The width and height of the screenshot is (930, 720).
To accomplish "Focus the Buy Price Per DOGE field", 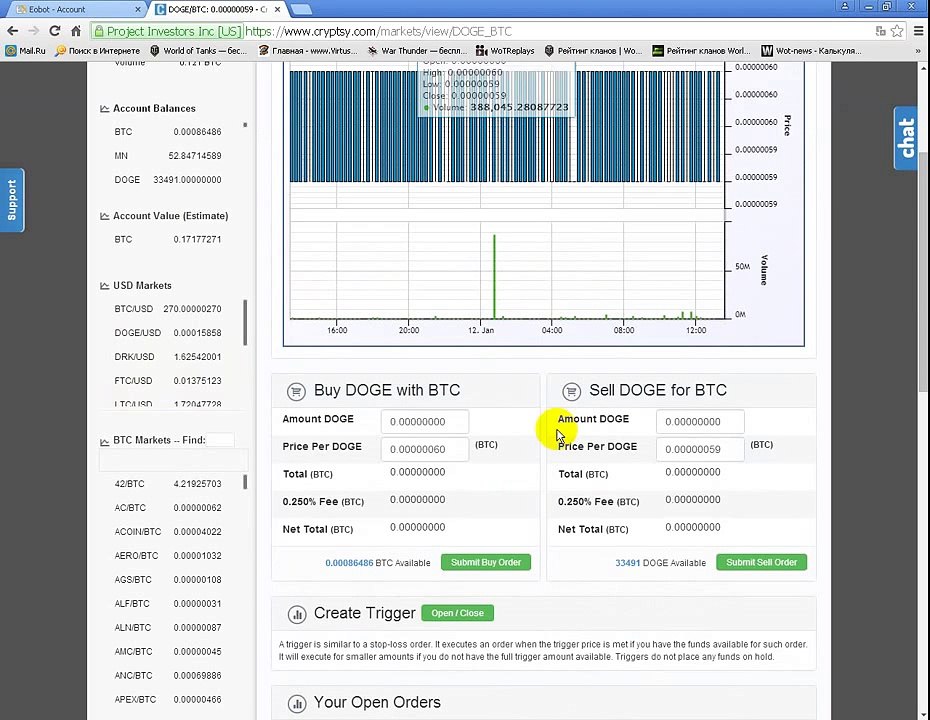I will 425,450.
